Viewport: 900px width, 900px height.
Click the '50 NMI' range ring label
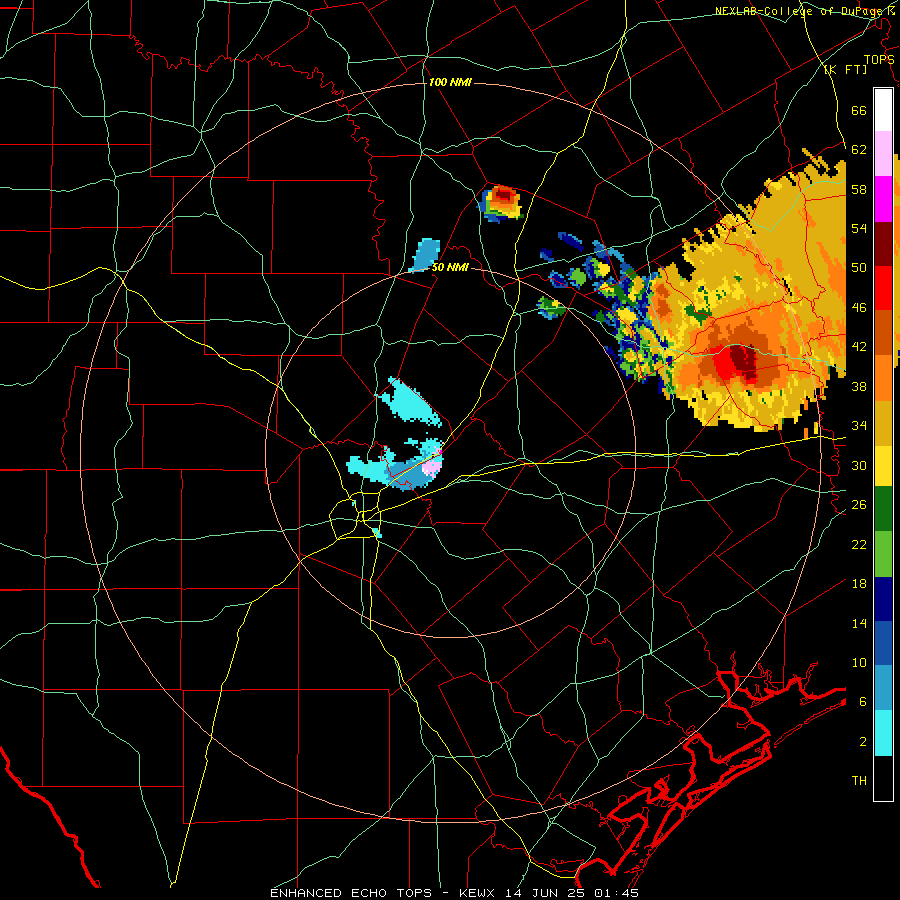(x=449, y=267)
